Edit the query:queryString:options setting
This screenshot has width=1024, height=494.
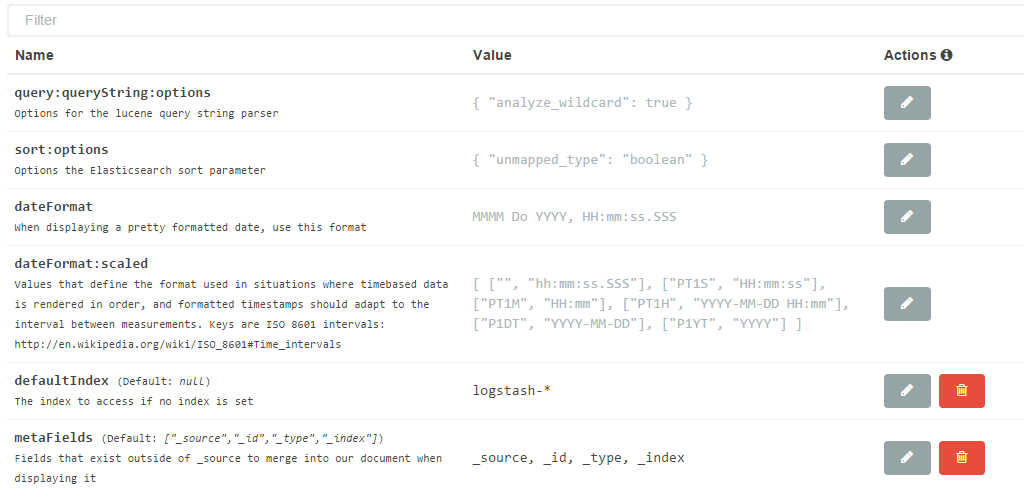tap(907, 103)
